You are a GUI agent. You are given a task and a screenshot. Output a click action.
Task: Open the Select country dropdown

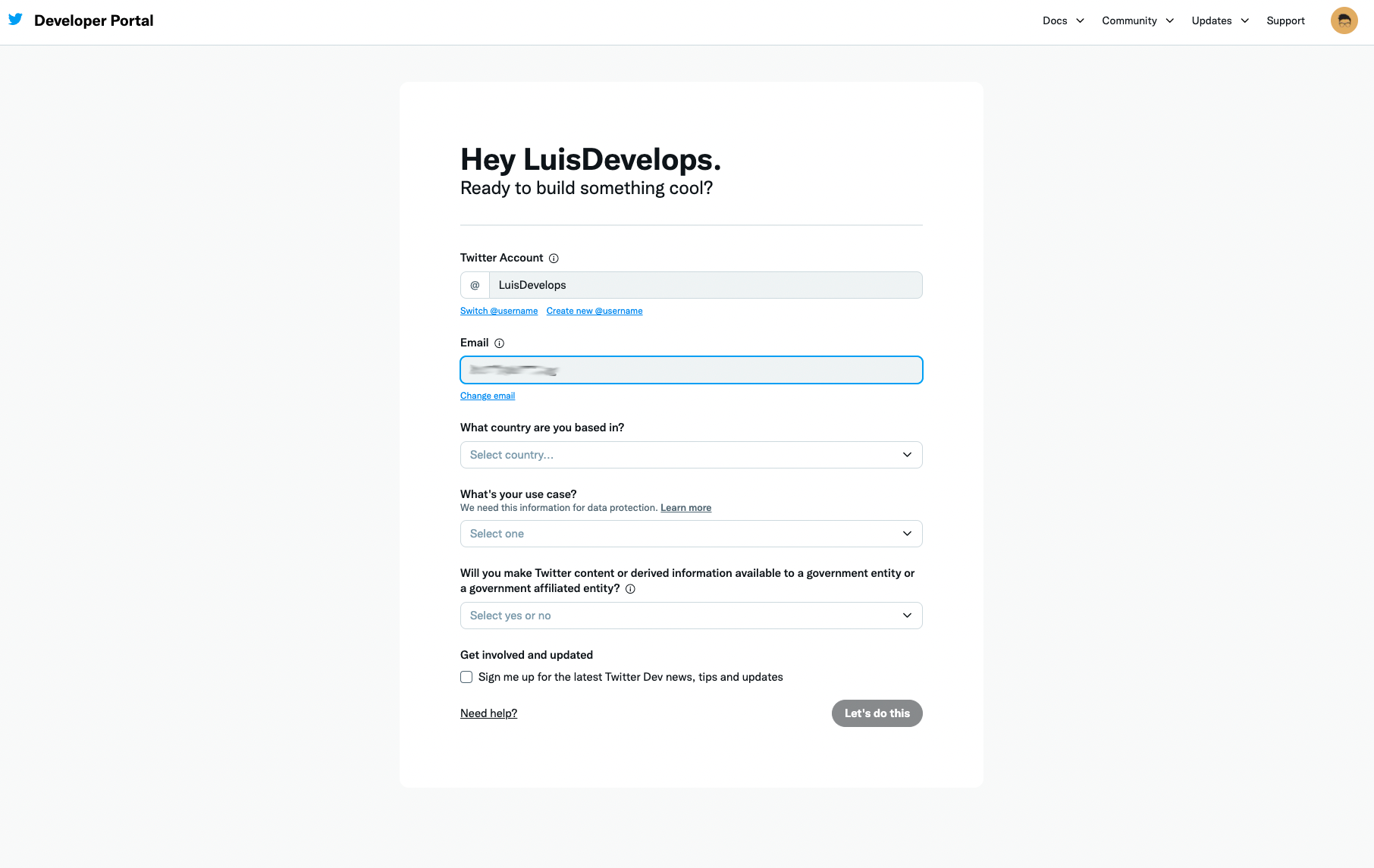[x=692, y=455]
